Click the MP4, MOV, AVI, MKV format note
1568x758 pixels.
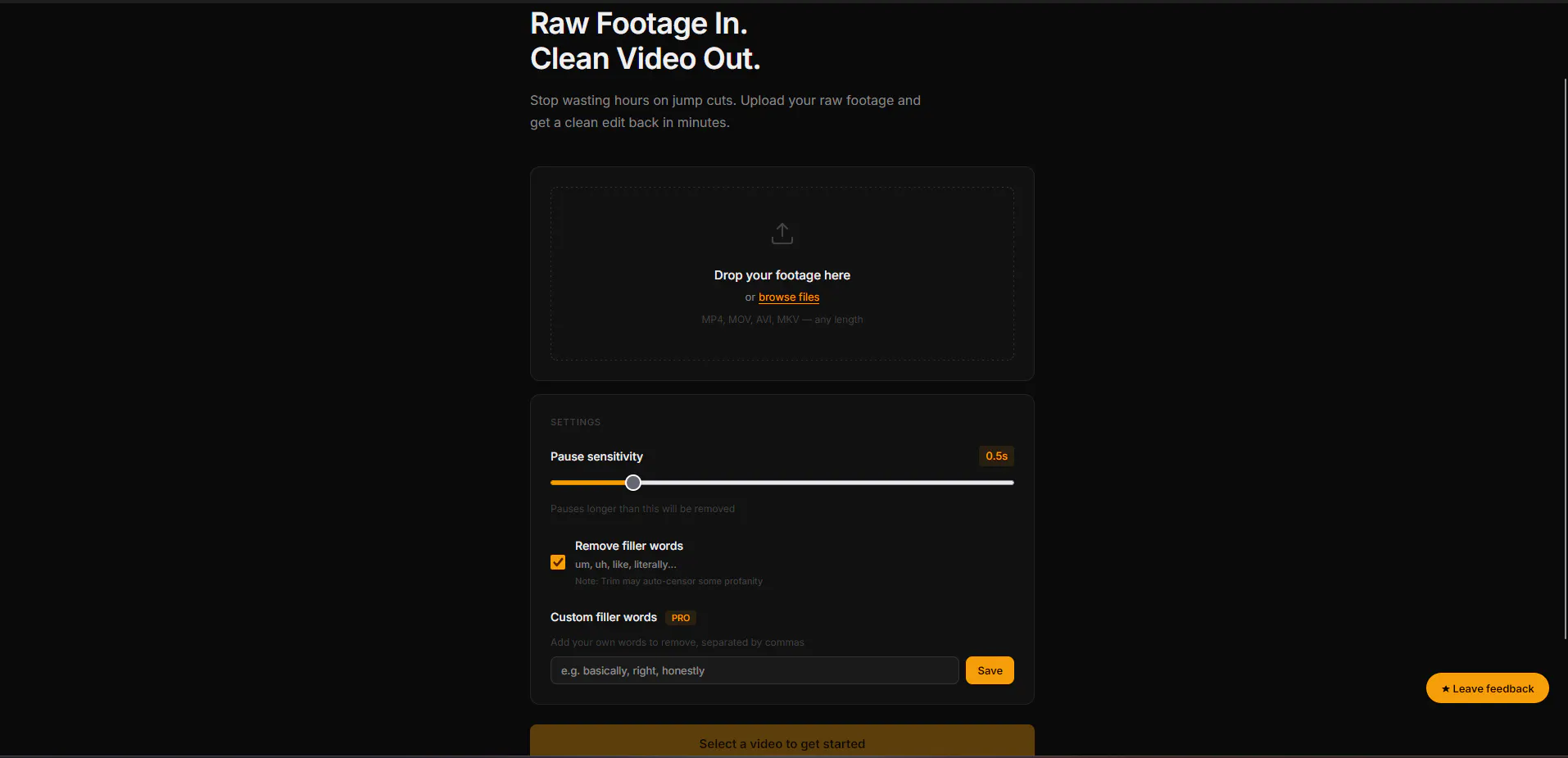click(782, 320)
